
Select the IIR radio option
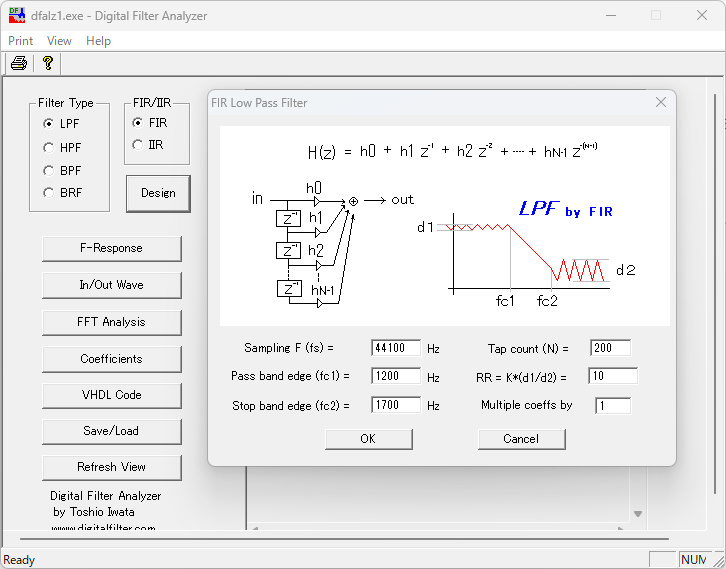(x=138, y=145)
